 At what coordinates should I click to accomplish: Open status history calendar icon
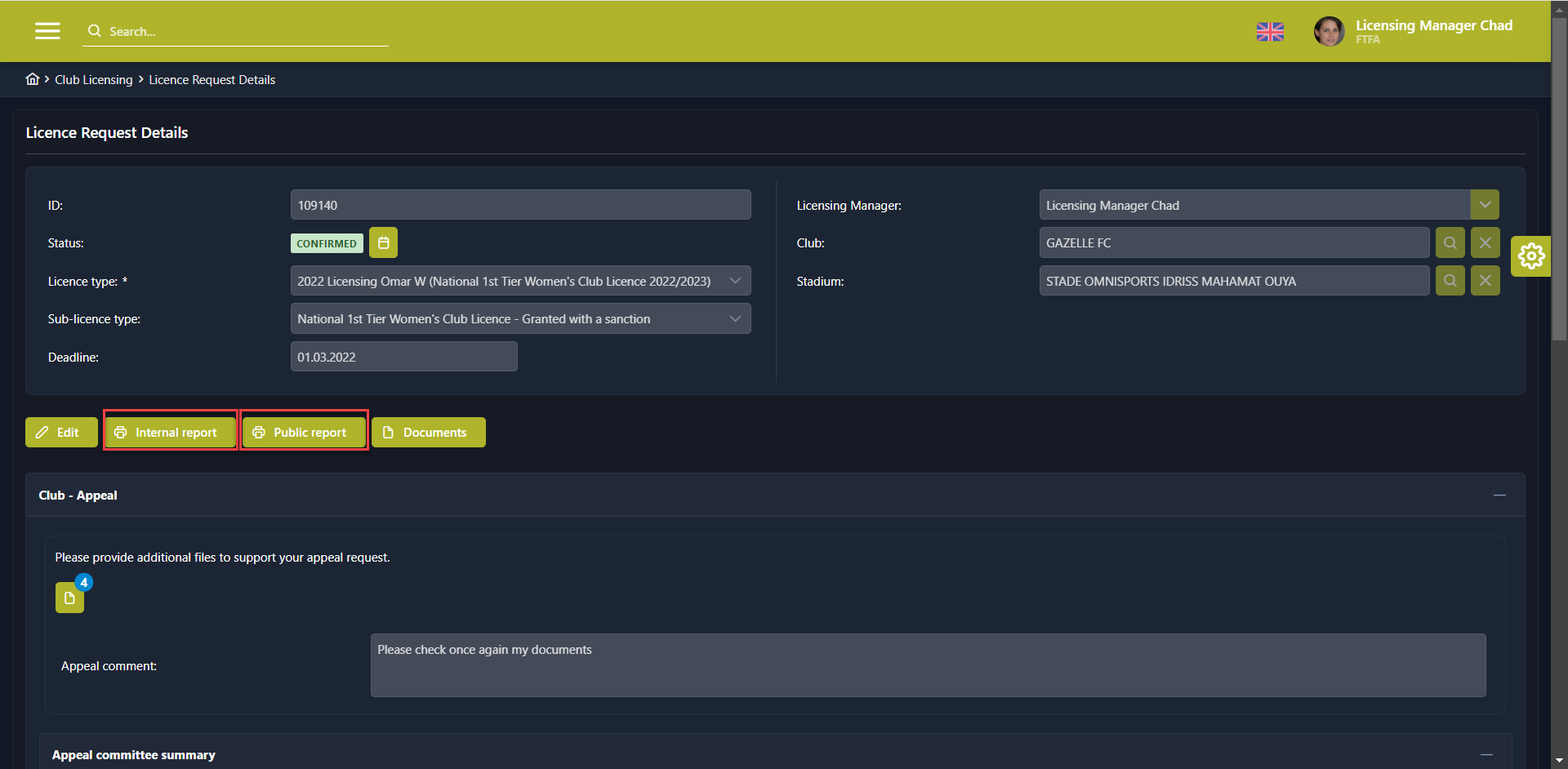(x=383, y=243)
